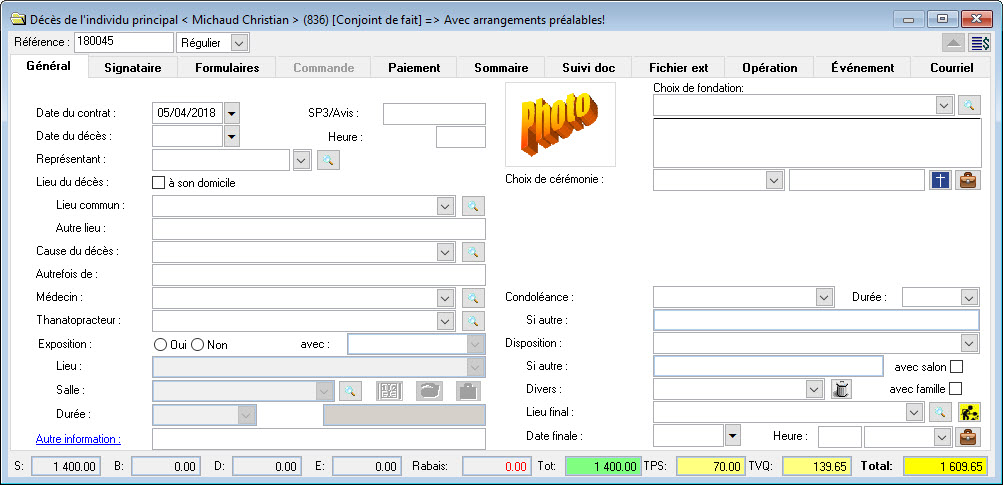
Task: Open the Régulier type dropdown
Action: click(x=238, y=43)
